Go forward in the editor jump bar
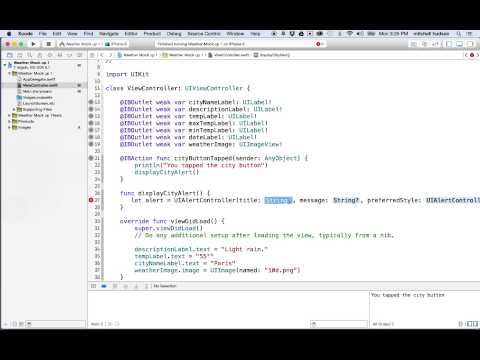The height and width of the screenshot is (360, 480). (111, 55)
